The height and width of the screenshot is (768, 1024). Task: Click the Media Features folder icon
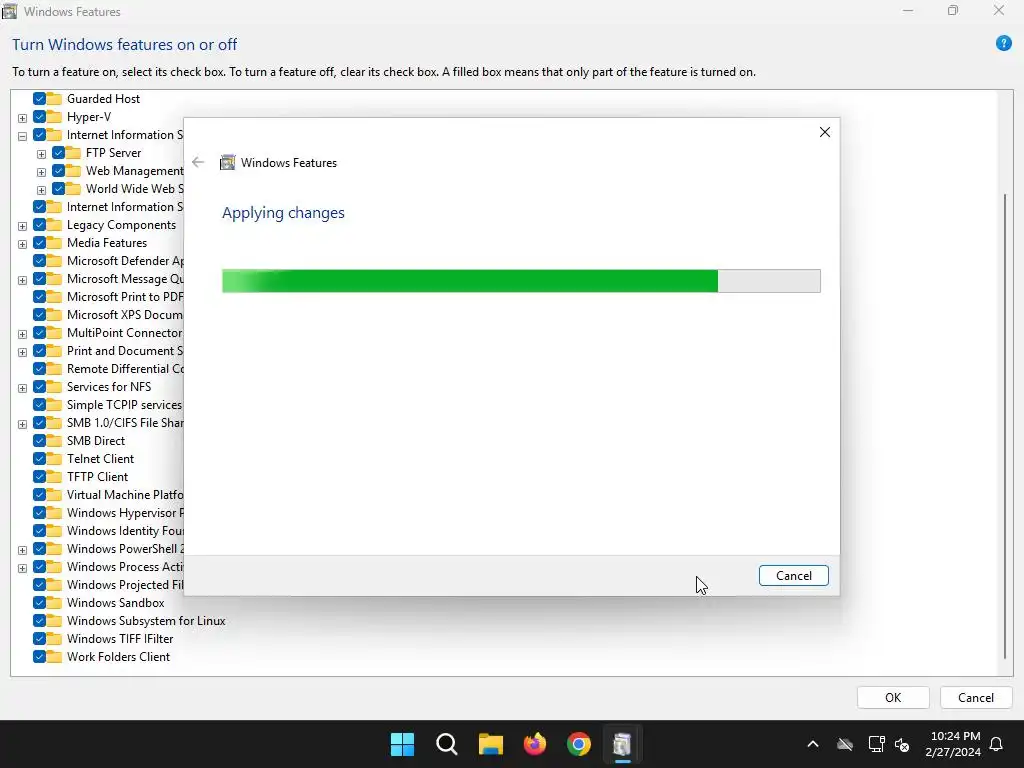click(x=55, y=243)
